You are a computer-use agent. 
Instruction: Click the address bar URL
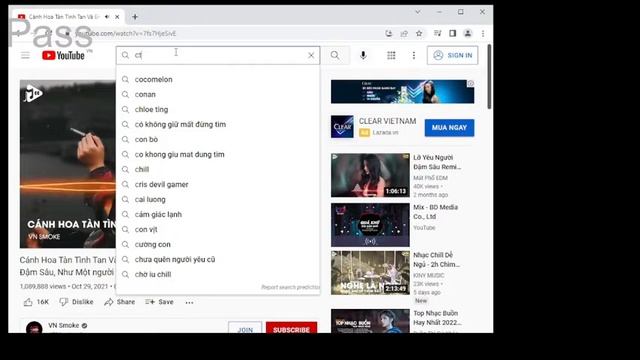click(127, 33)
